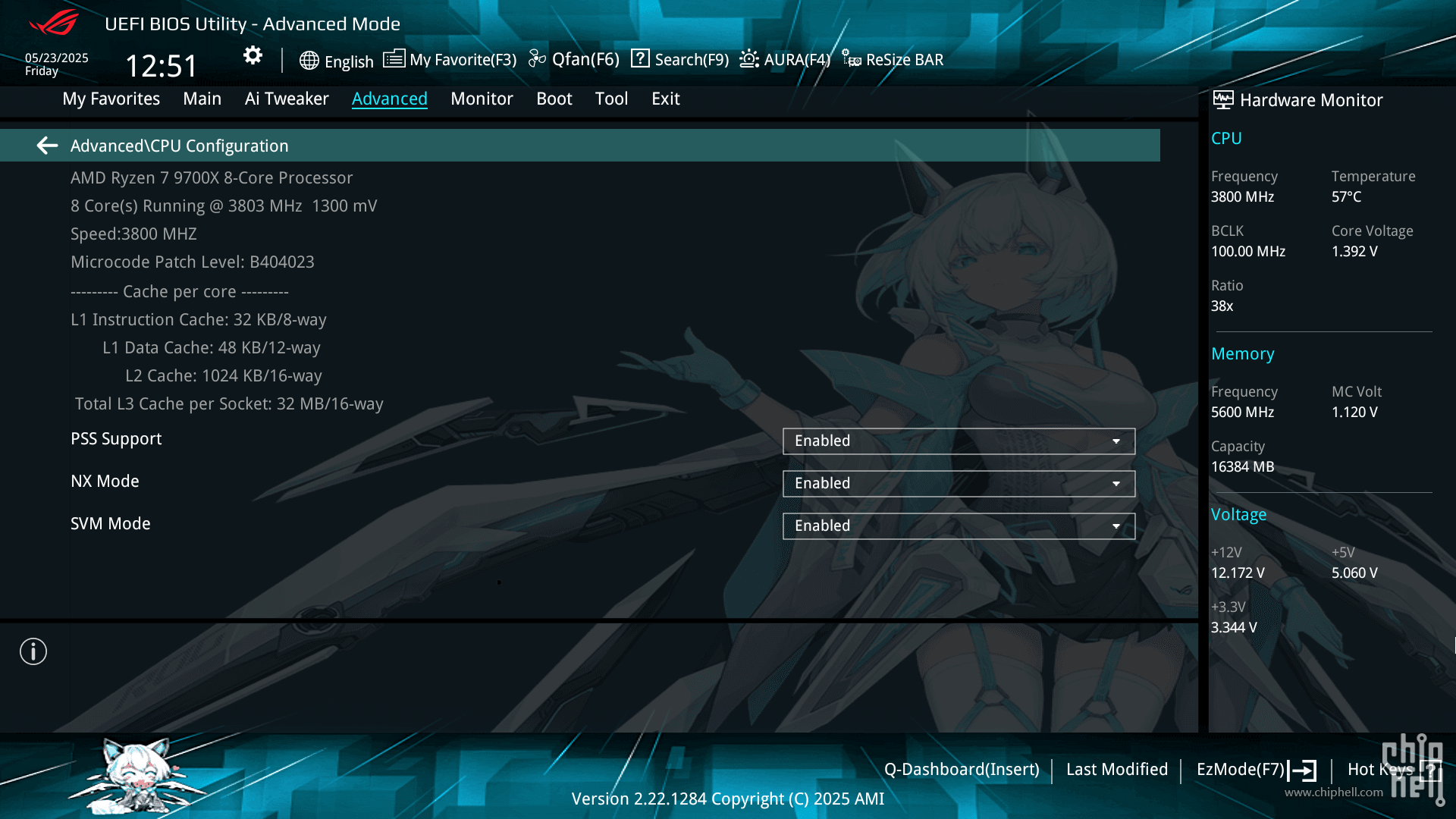Image resolution: width=1456 pixels, height=819 pixels.
Task: Click the info circle icon
Action: (x=33, y=651)
